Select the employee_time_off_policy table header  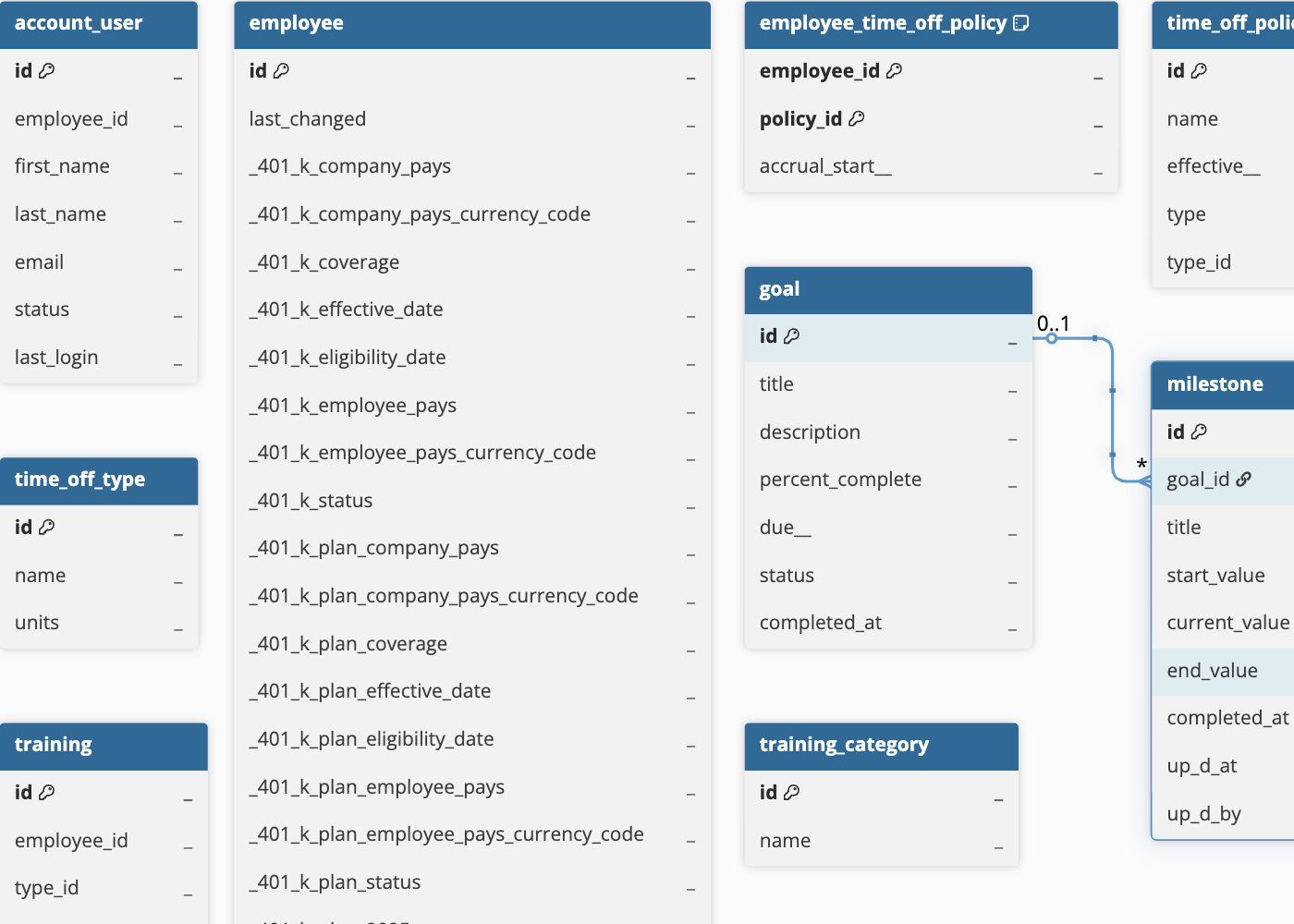click(x=931, y=24)
